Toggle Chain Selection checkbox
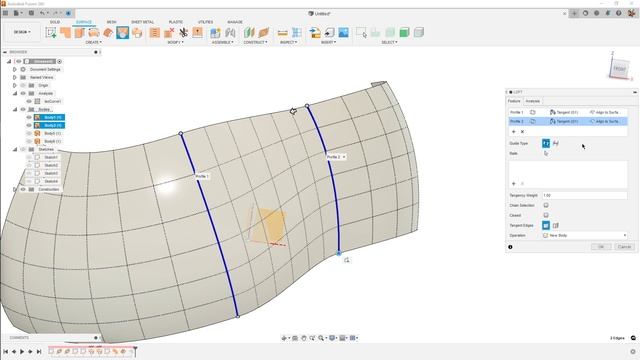 click(546, 205)
